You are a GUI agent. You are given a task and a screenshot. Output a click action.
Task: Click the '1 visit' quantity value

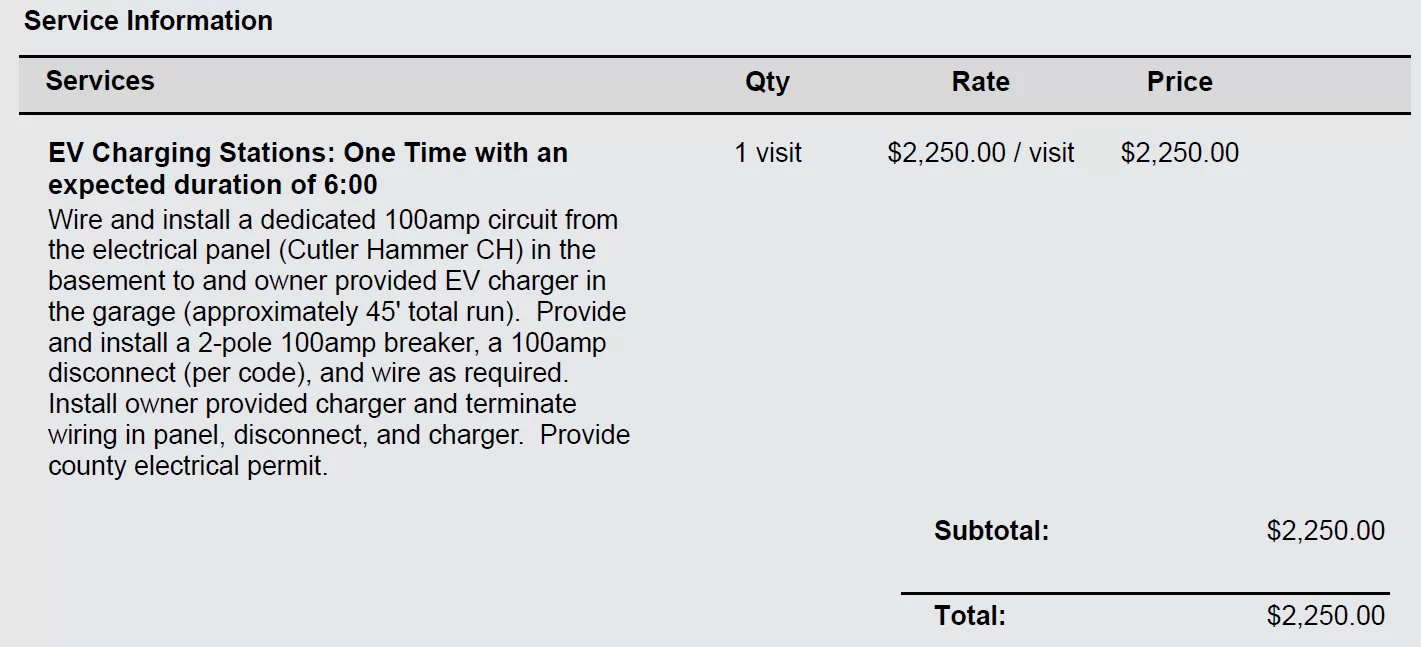coord(768,153)
